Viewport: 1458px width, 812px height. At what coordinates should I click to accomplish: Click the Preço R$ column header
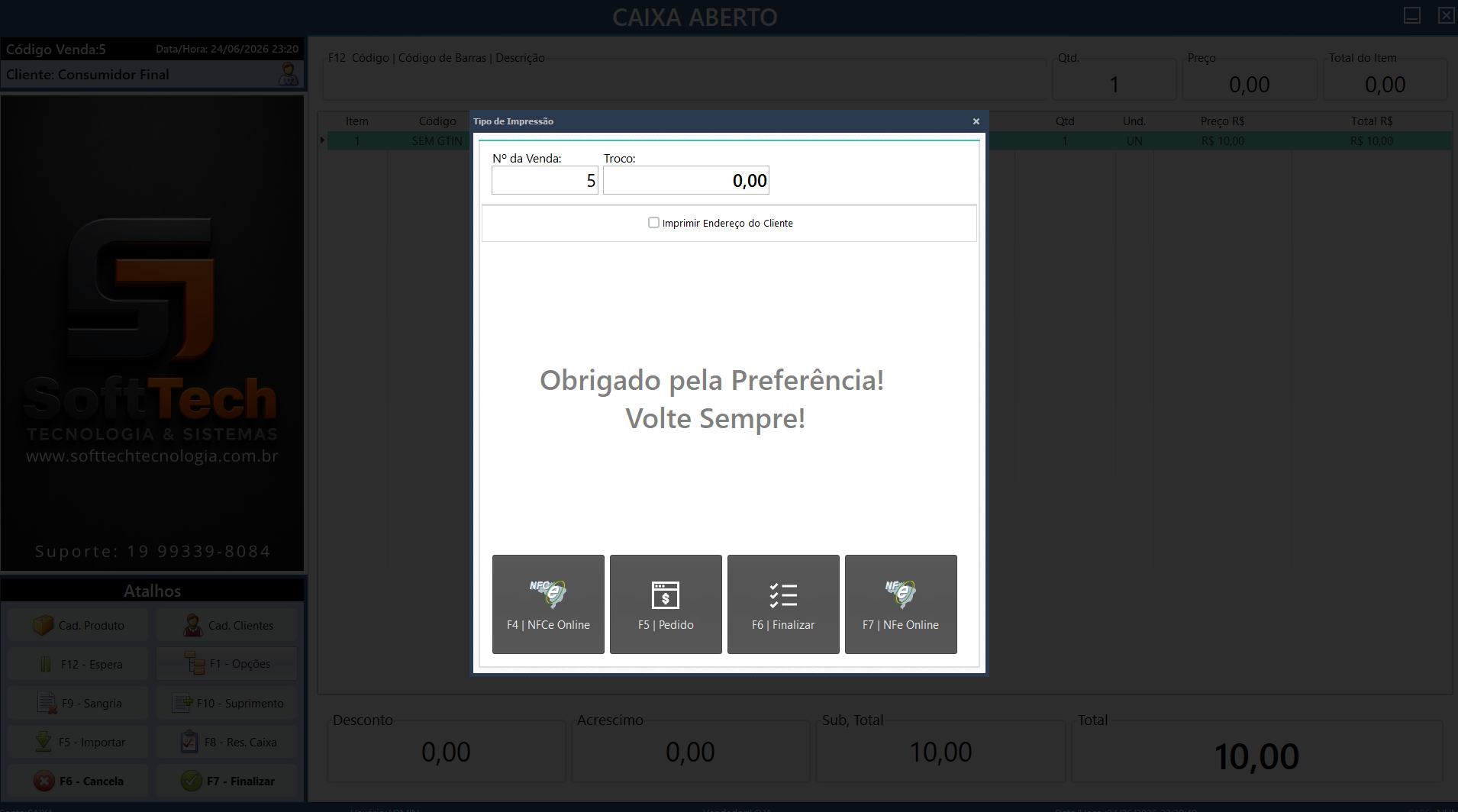tap(1222, 121)
